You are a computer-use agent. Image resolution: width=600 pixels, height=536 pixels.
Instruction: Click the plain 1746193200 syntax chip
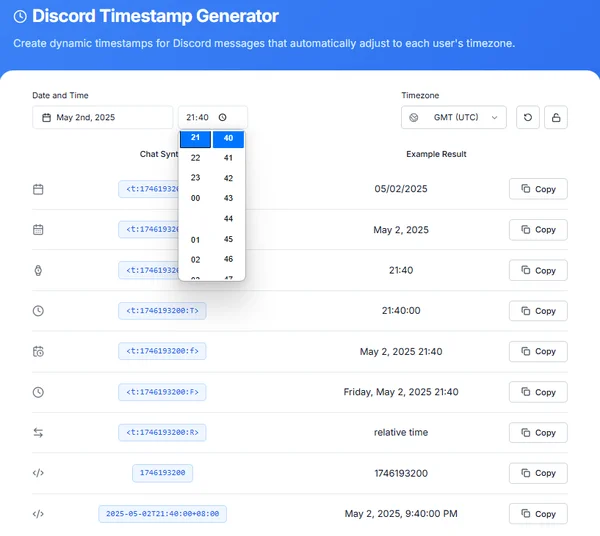pos(163,473)
